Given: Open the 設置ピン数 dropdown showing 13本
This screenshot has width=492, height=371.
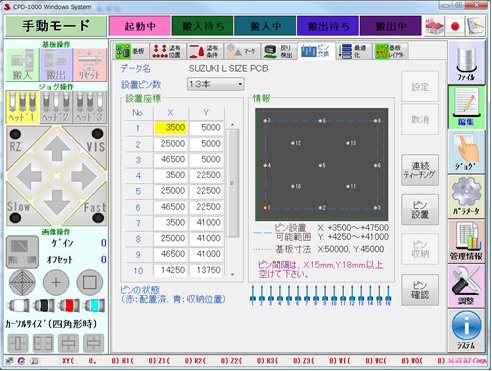Looking at the screenshot, I should pyautogui.click(x=216, y=84).
